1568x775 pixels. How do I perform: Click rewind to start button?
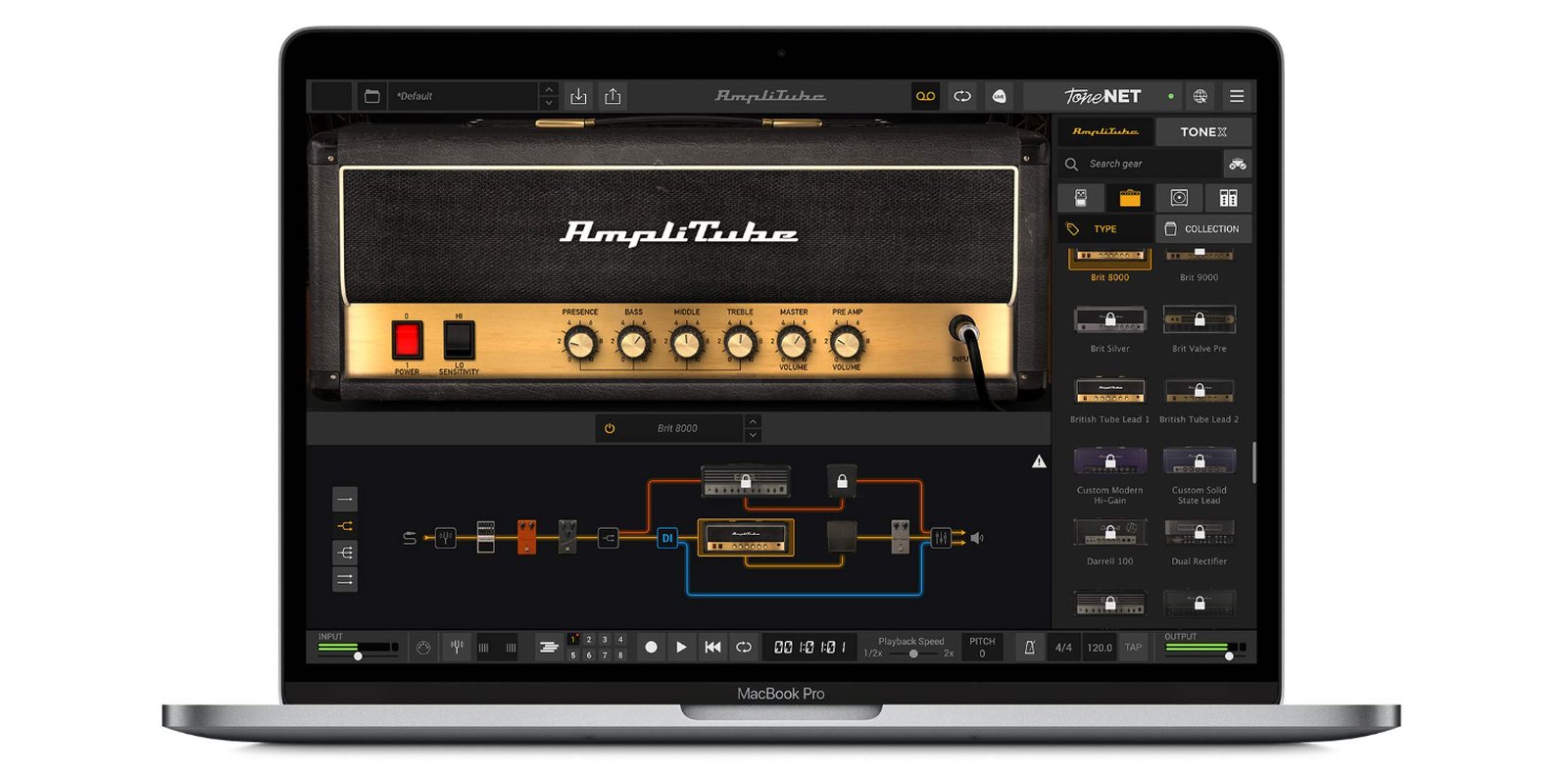coord(712,647)
